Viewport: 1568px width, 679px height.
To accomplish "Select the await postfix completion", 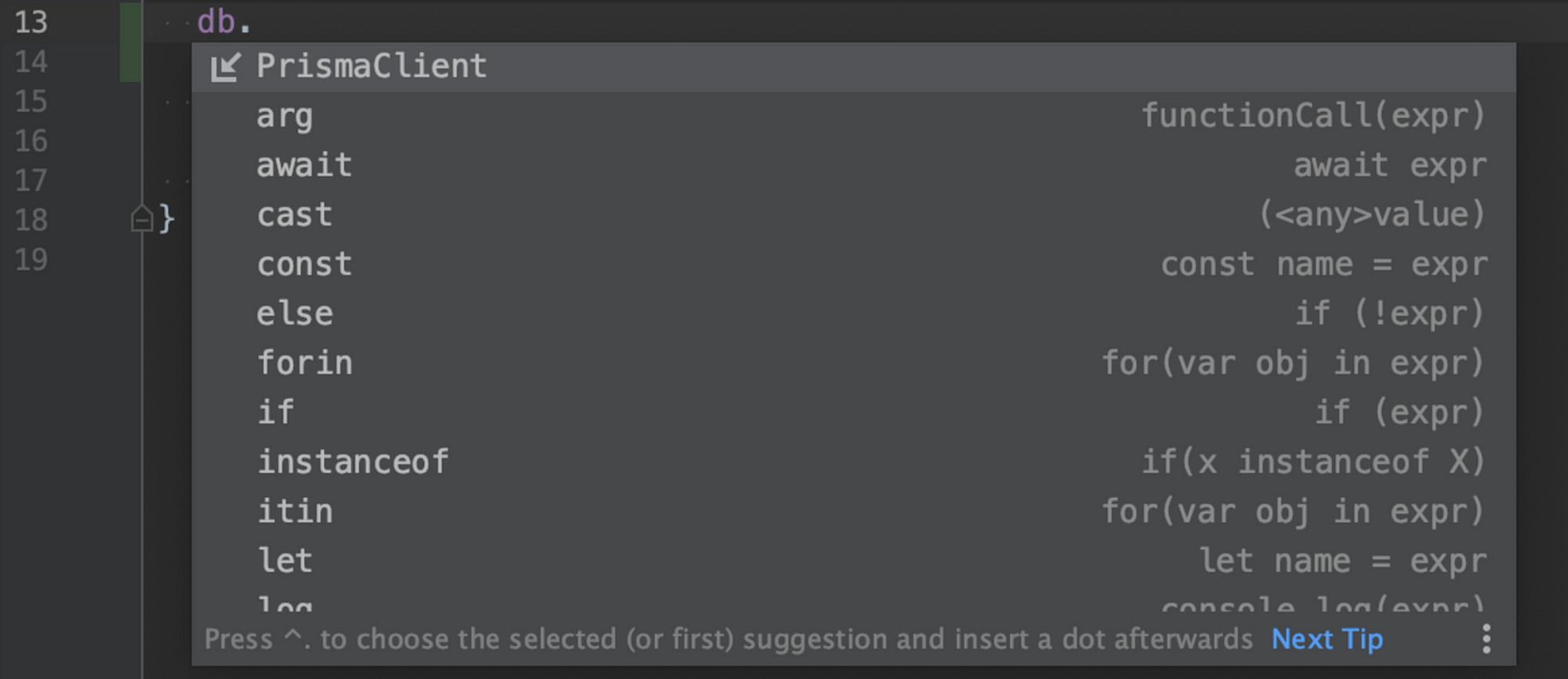I will [x=854, y=165].
